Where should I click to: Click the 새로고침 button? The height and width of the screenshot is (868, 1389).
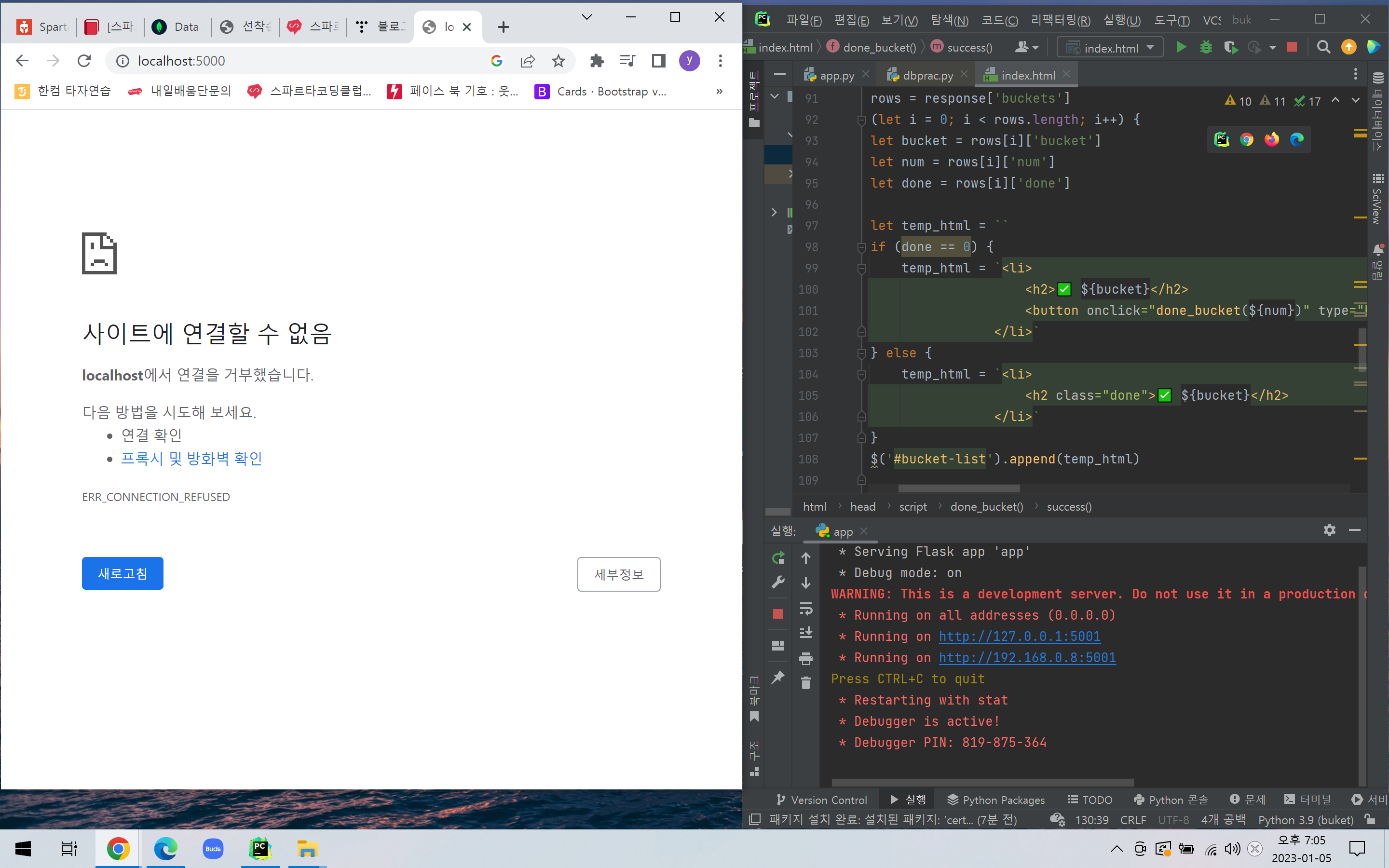[122, 573]
